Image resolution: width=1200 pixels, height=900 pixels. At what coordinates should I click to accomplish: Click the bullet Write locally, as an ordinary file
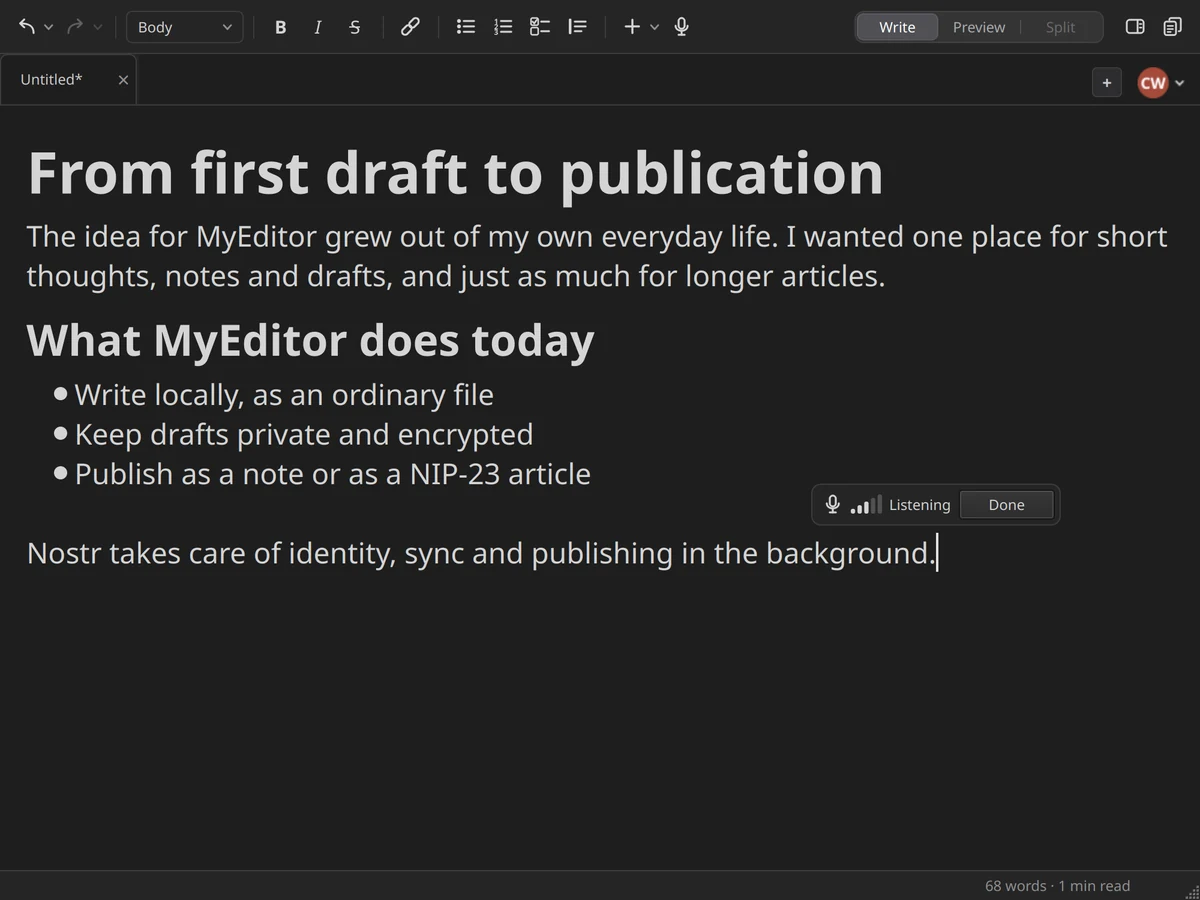point(284,395)
